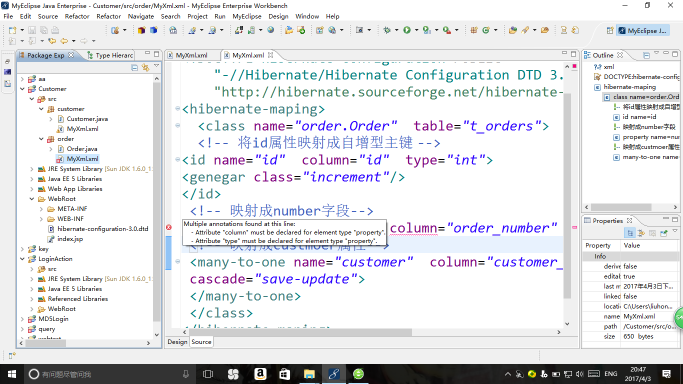Image resolution: width=683 pixels, height=384 pixels.
Task: Open Amazon app from taskbar
Action: [260, 374]
